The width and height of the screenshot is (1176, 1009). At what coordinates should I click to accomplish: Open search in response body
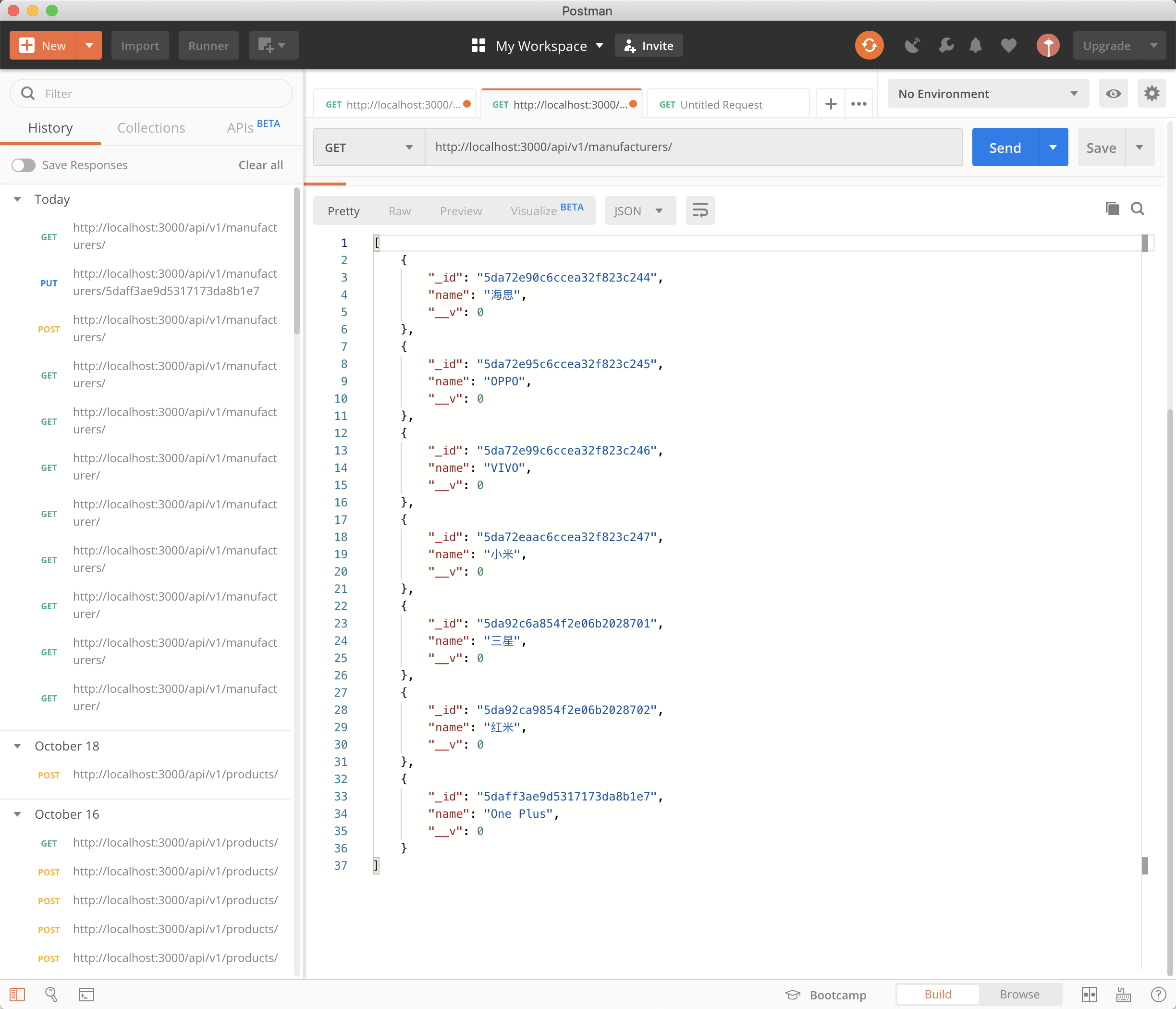[x=1138, y=209]
